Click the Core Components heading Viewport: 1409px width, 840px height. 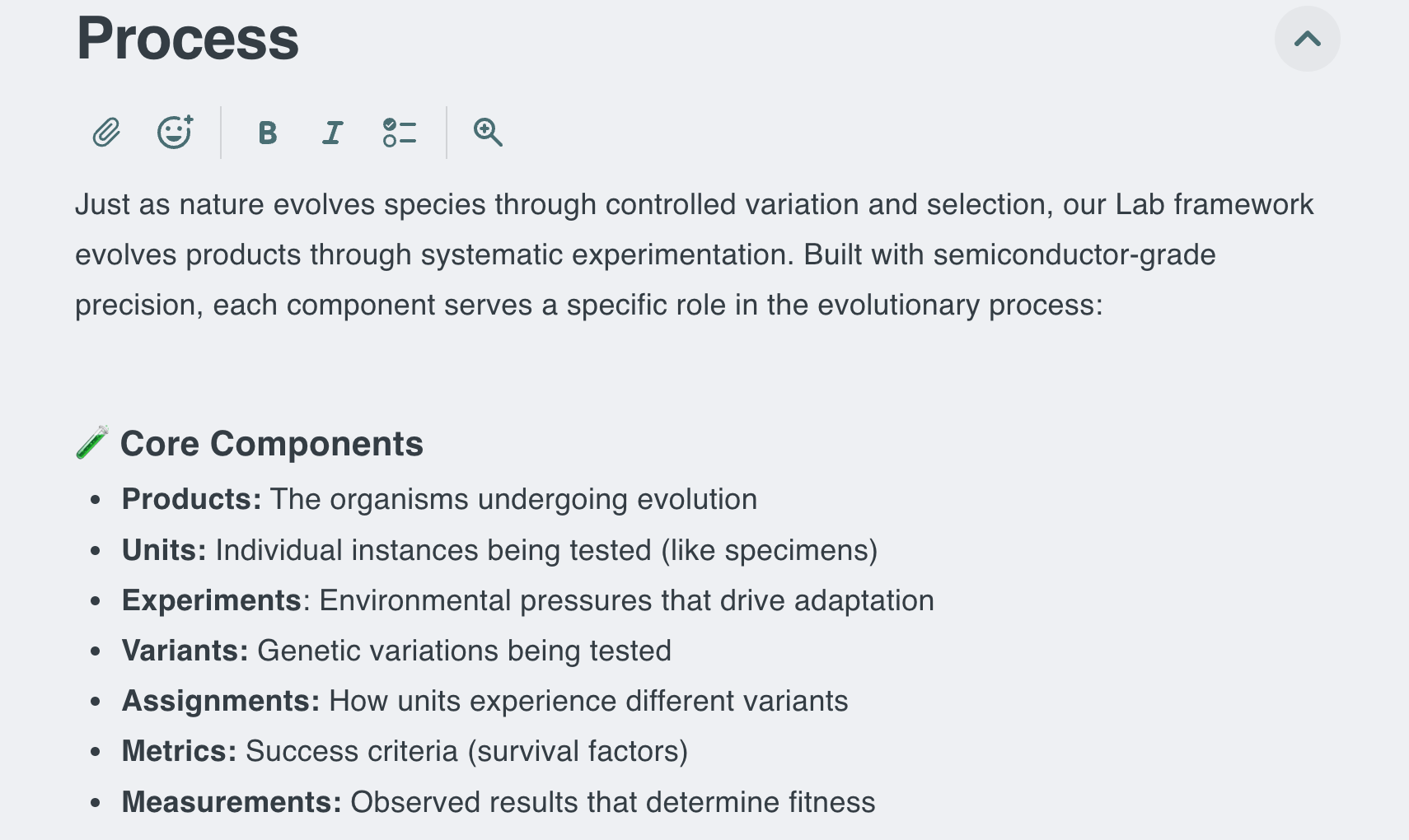click(272, 444)
